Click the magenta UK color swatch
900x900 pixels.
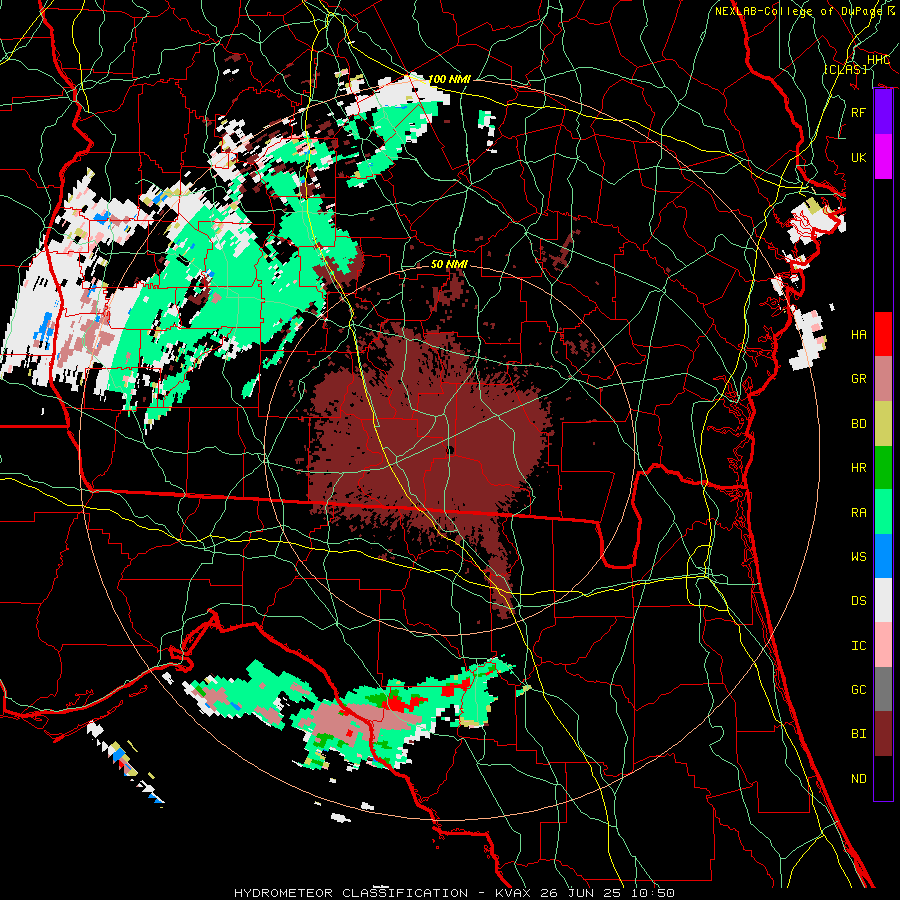coord(883,157)
